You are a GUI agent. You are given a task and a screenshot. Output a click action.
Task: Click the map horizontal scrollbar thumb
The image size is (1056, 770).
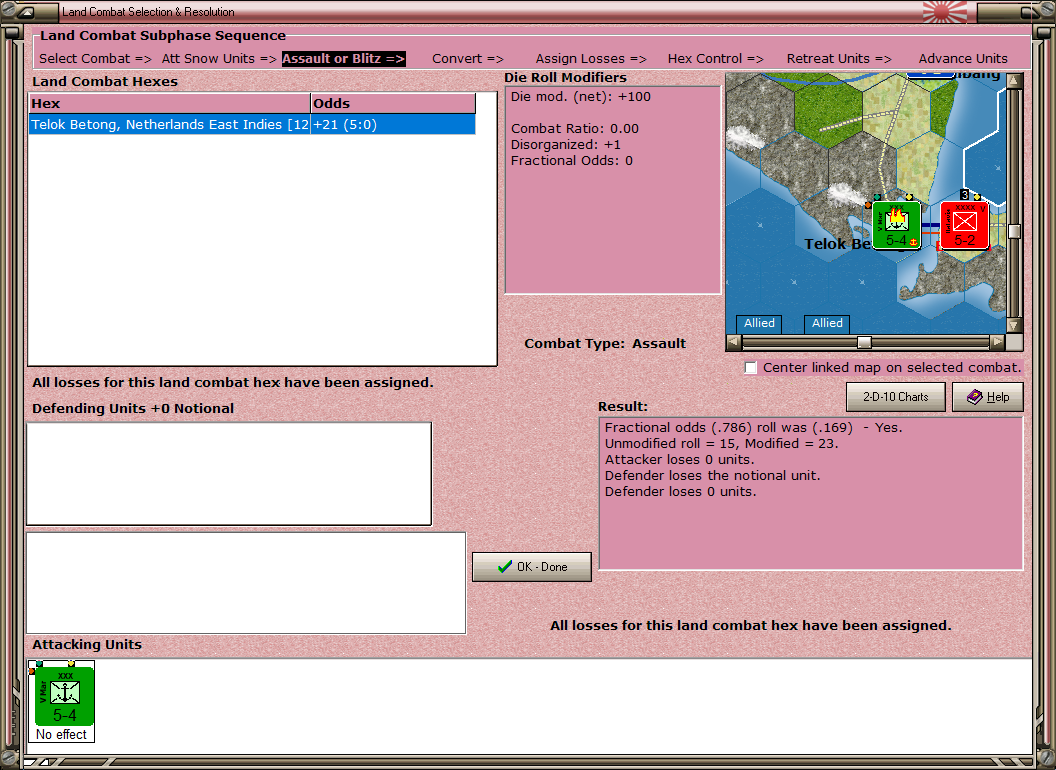coord(864,342)
